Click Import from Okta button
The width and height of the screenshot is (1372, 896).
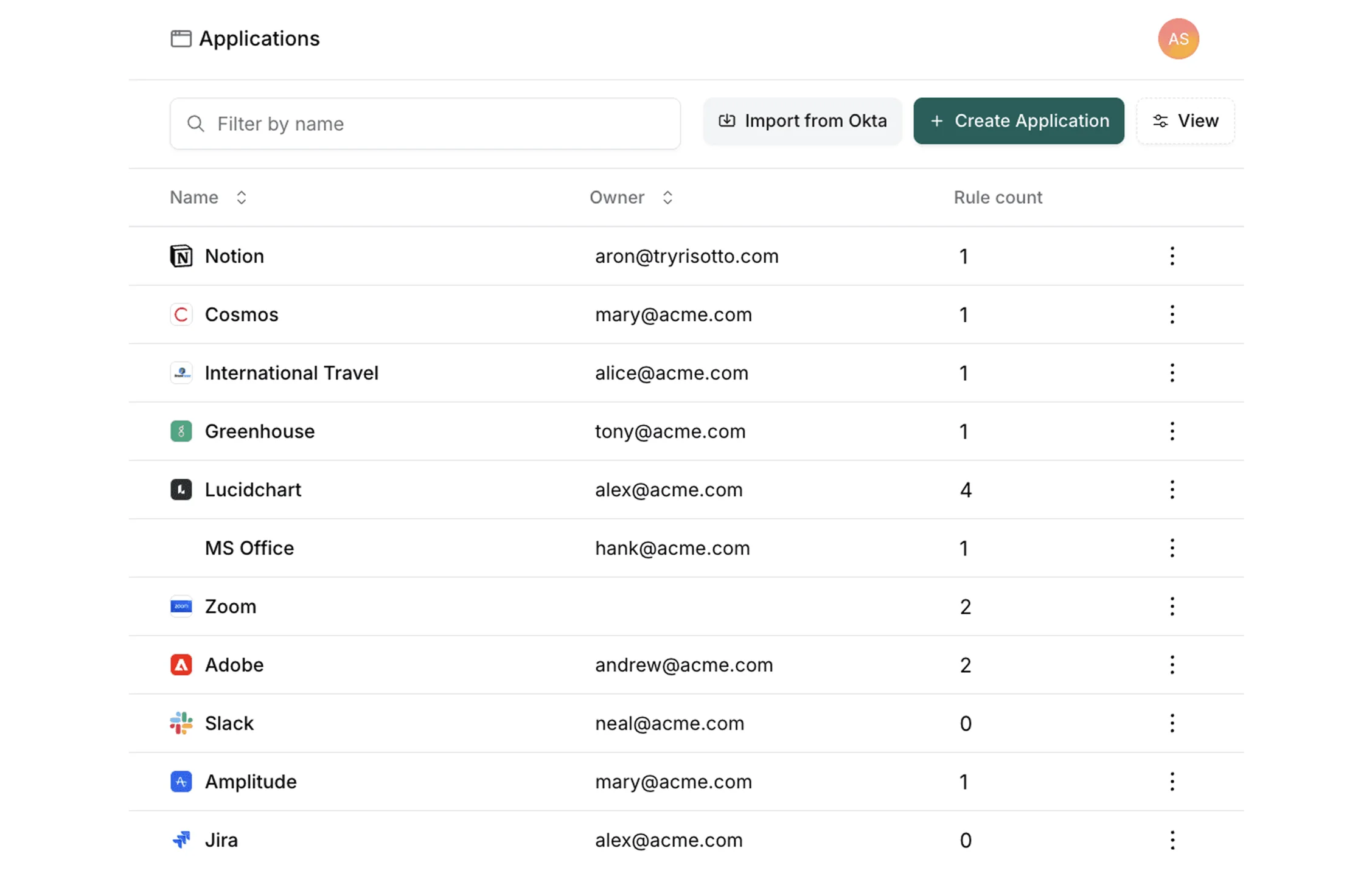tap(802, 121)
